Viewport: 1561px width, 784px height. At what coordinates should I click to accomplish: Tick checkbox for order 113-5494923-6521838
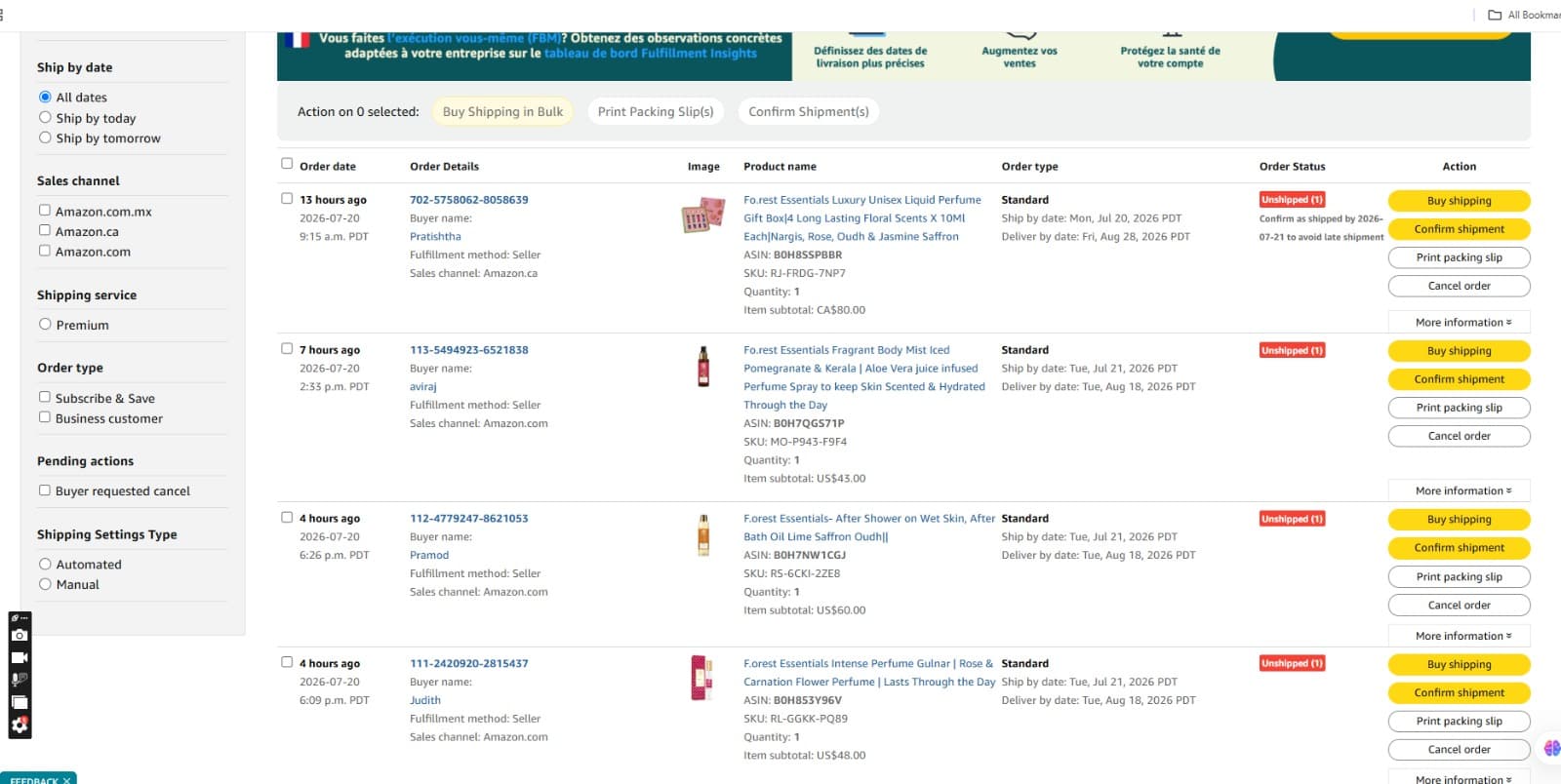pos(287,349)
